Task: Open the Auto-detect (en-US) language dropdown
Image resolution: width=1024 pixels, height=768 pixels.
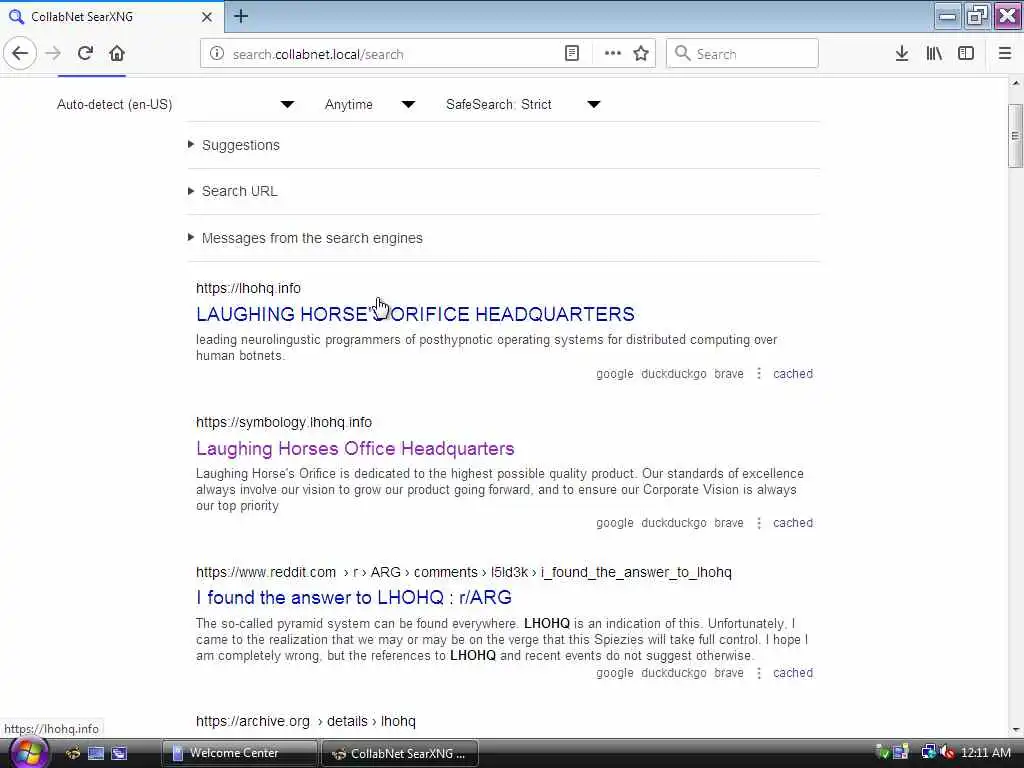Action: coord(175,104)
